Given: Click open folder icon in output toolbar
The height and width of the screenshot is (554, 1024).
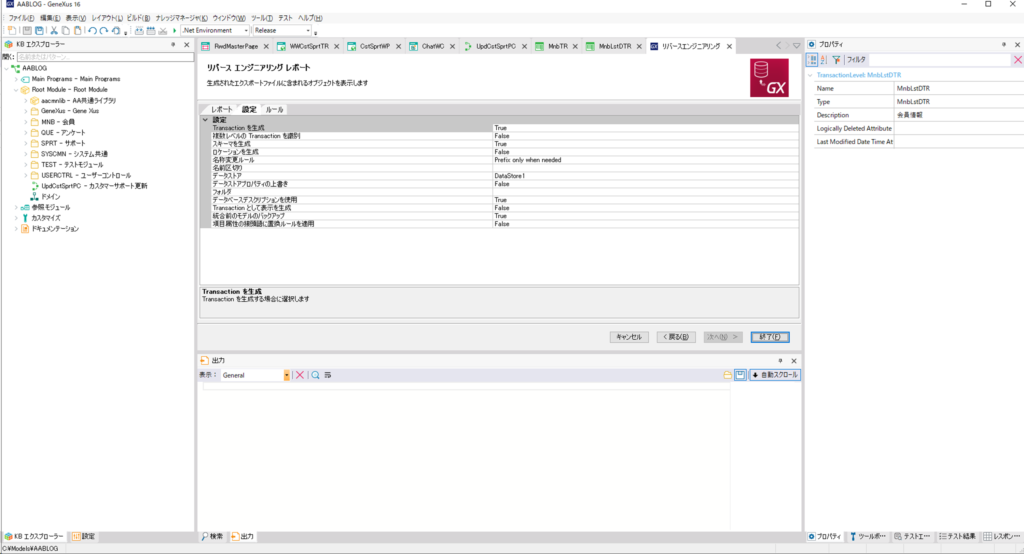Looking at the screenshot, I should (x=728, y=375).
